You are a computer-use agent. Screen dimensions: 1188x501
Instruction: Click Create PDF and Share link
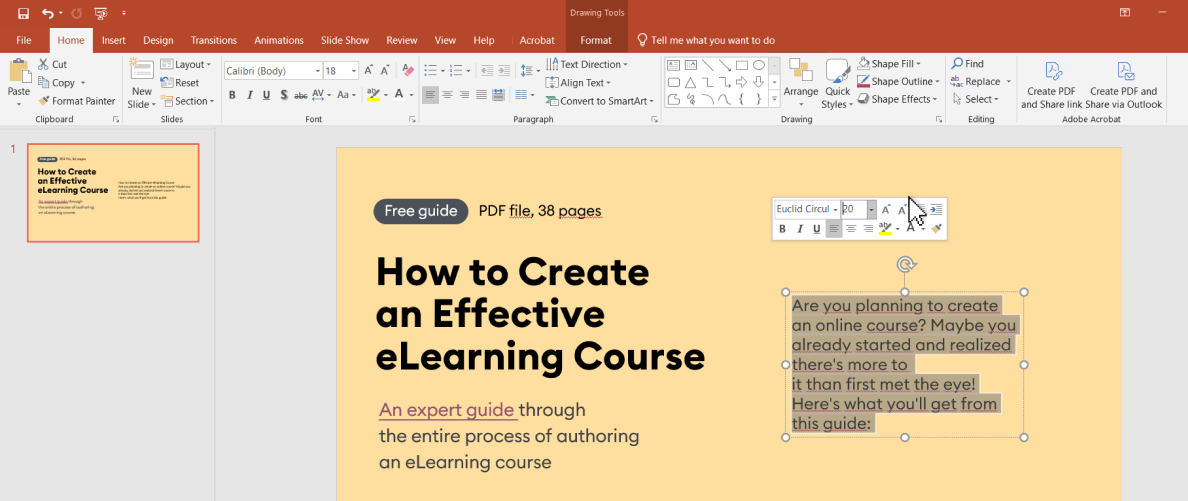point(1051,86)
